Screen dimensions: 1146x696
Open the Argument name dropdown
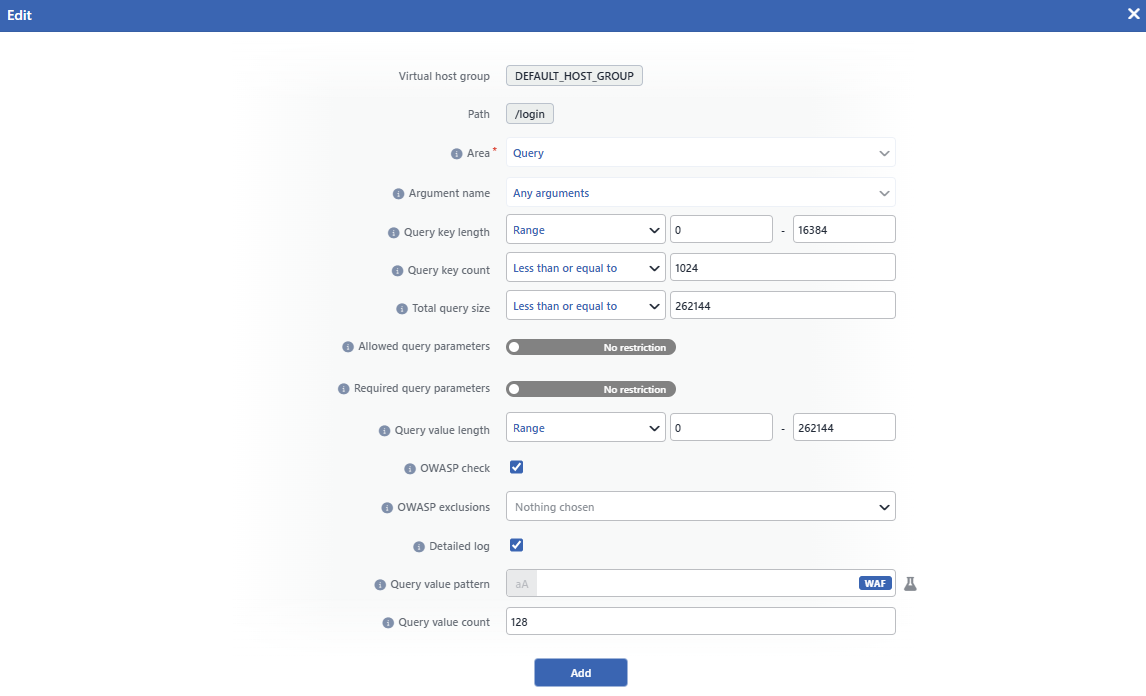click(x=701, y=193)
